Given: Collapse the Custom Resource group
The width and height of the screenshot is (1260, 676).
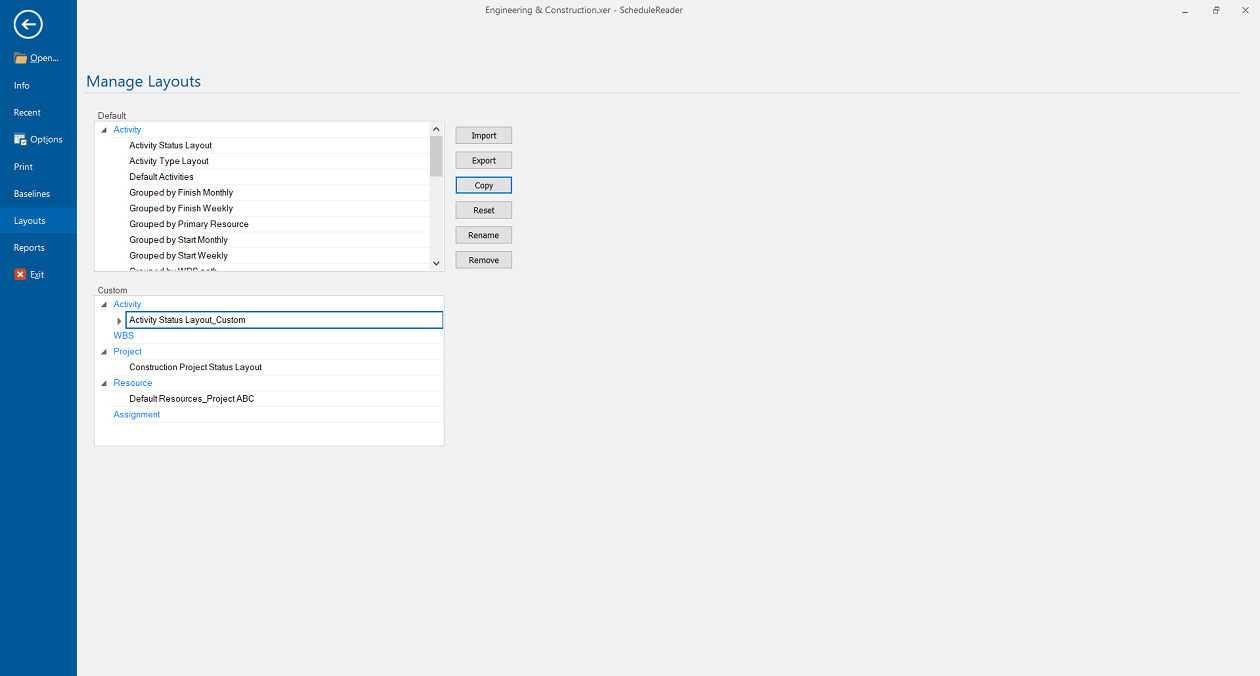Looking at the screenshot, I should pyautogui.click(x=104, y=383).
